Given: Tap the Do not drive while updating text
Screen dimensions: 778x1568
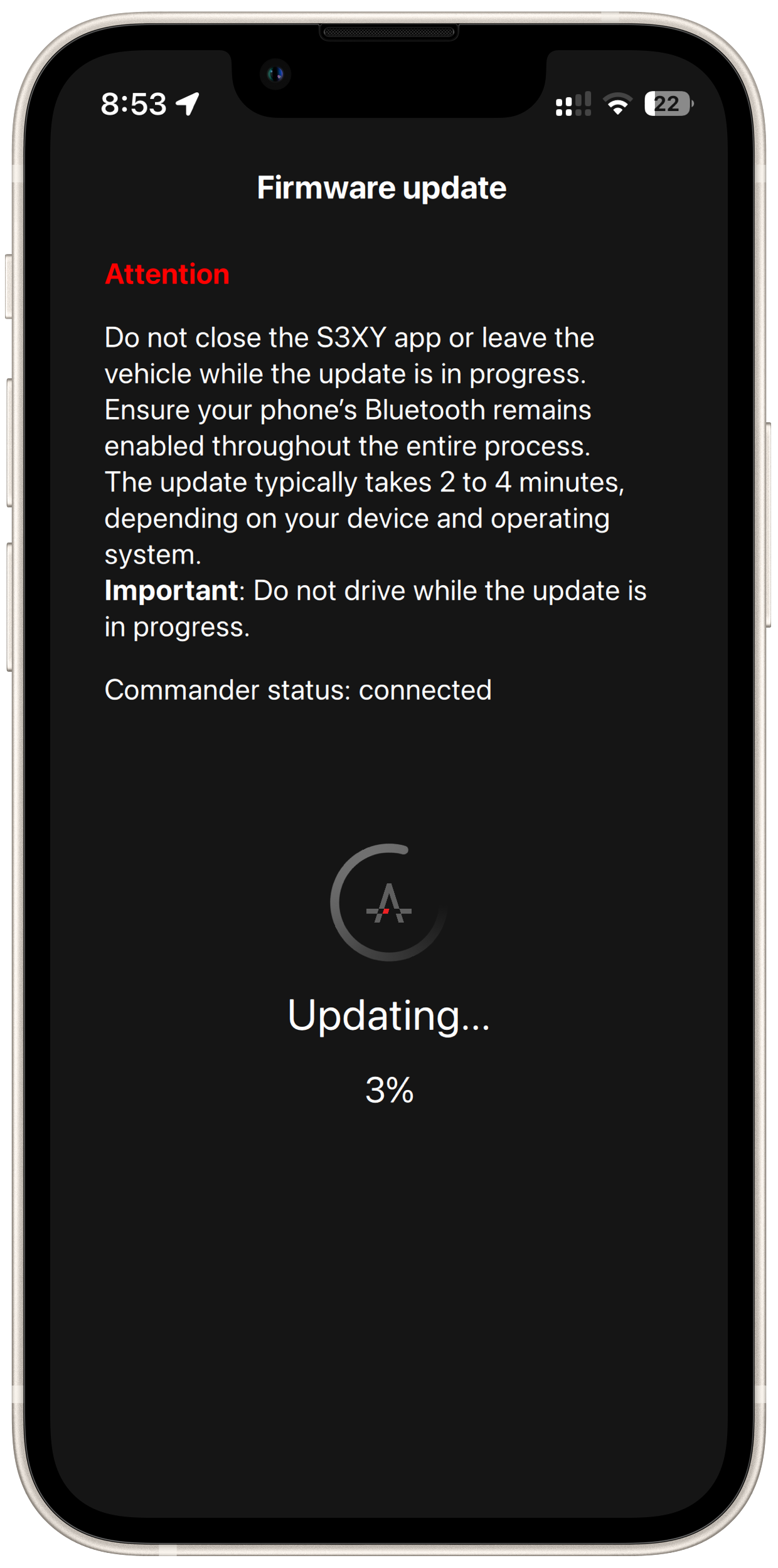Looking at the screenshot, I should 375,608.
